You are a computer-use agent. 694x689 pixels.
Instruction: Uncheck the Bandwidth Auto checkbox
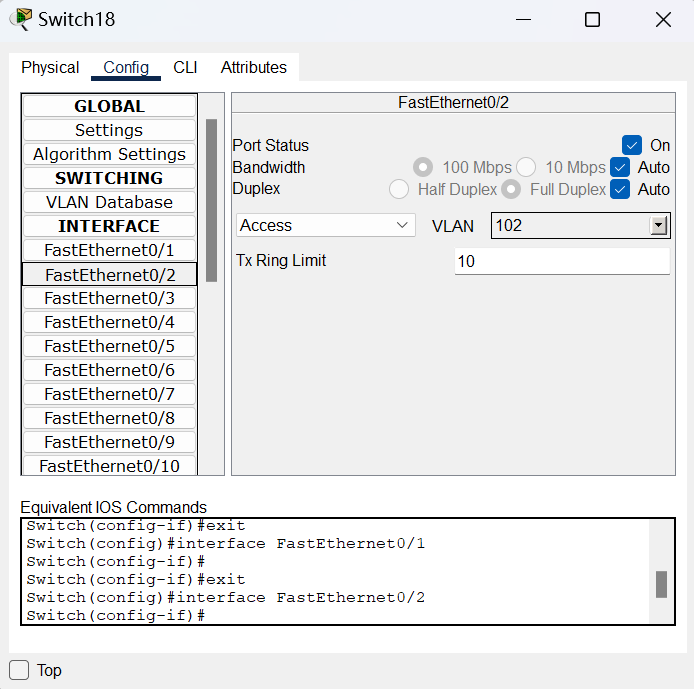click(620, 167)
